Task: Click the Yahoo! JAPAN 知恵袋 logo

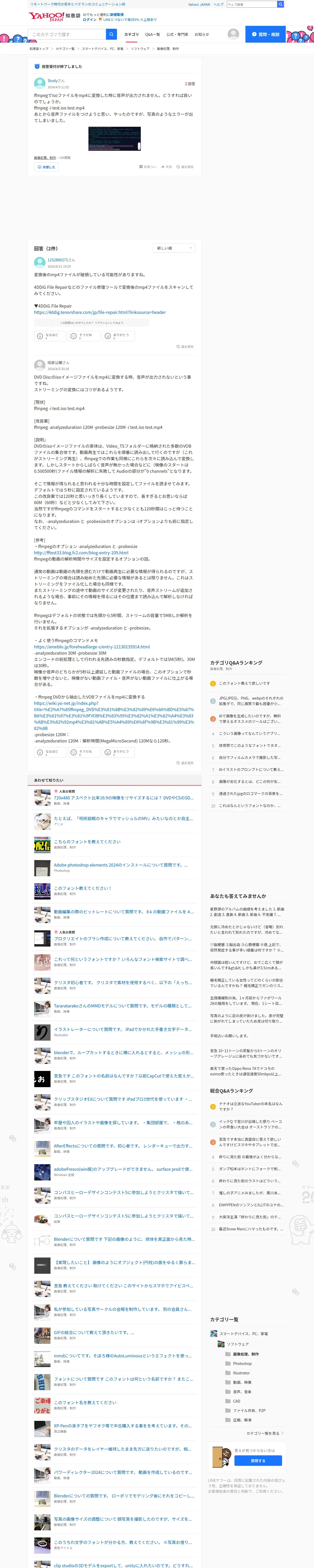Action: click(54, 16)
